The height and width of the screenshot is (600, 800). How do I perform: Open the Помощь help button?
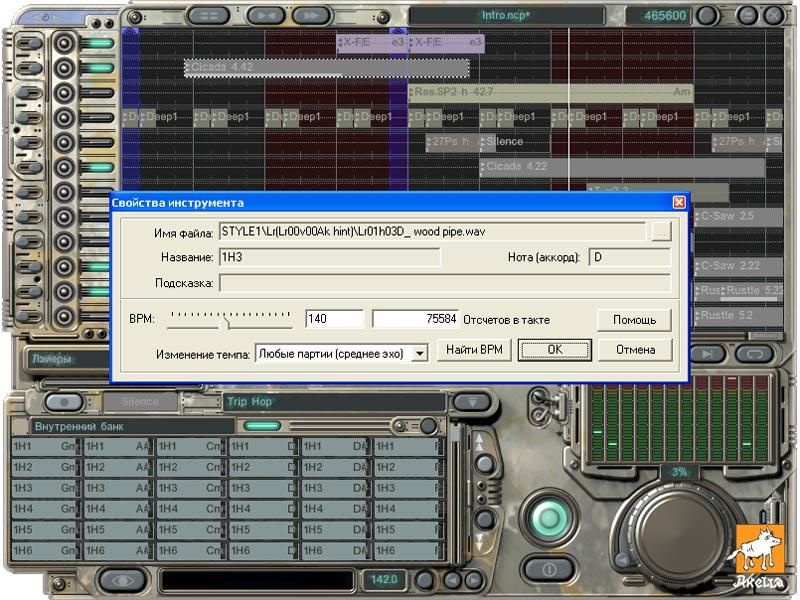pos(634,319)
